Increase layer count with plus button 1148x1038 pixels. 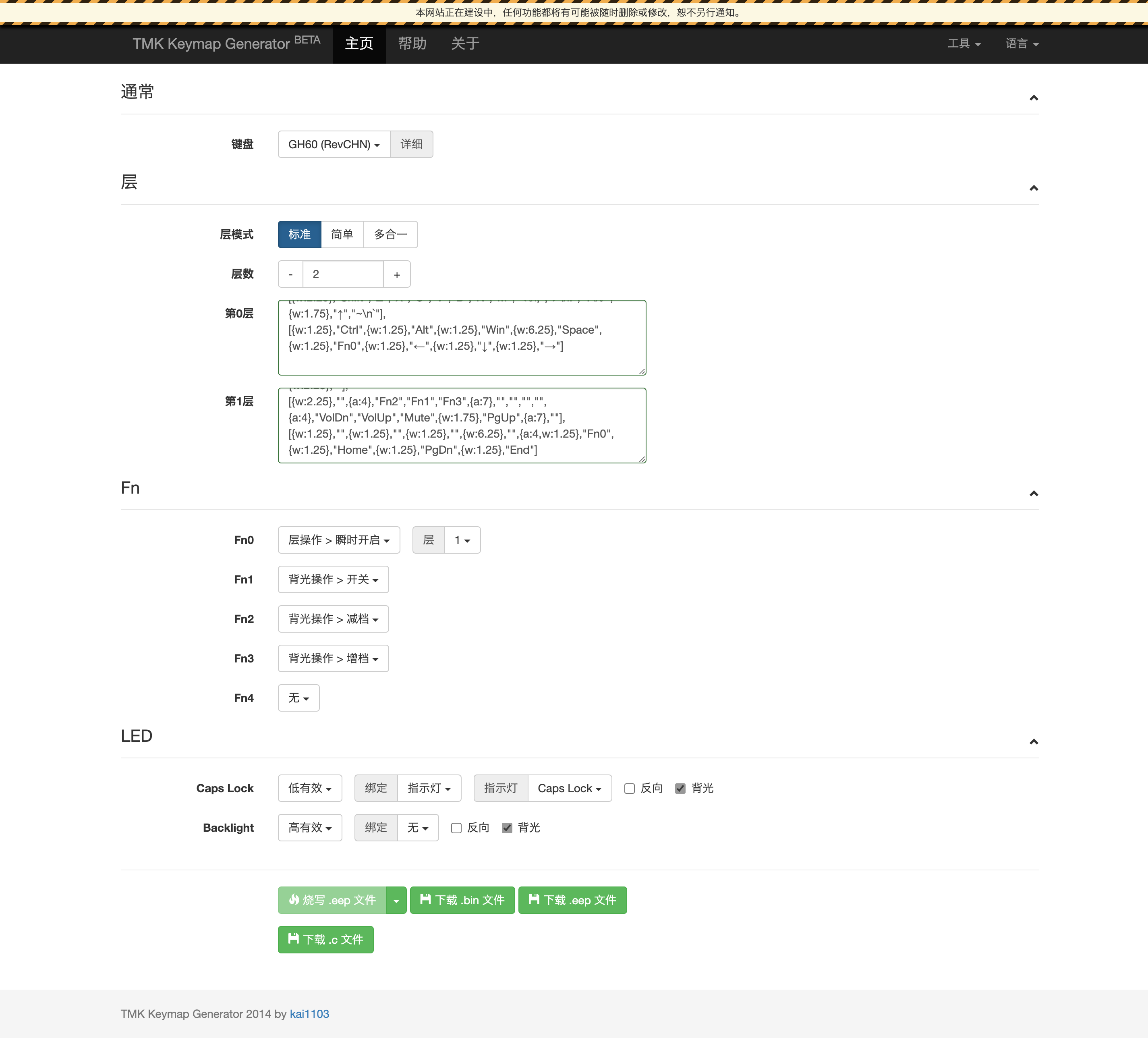pyautogui.click(x=396, y=274)
